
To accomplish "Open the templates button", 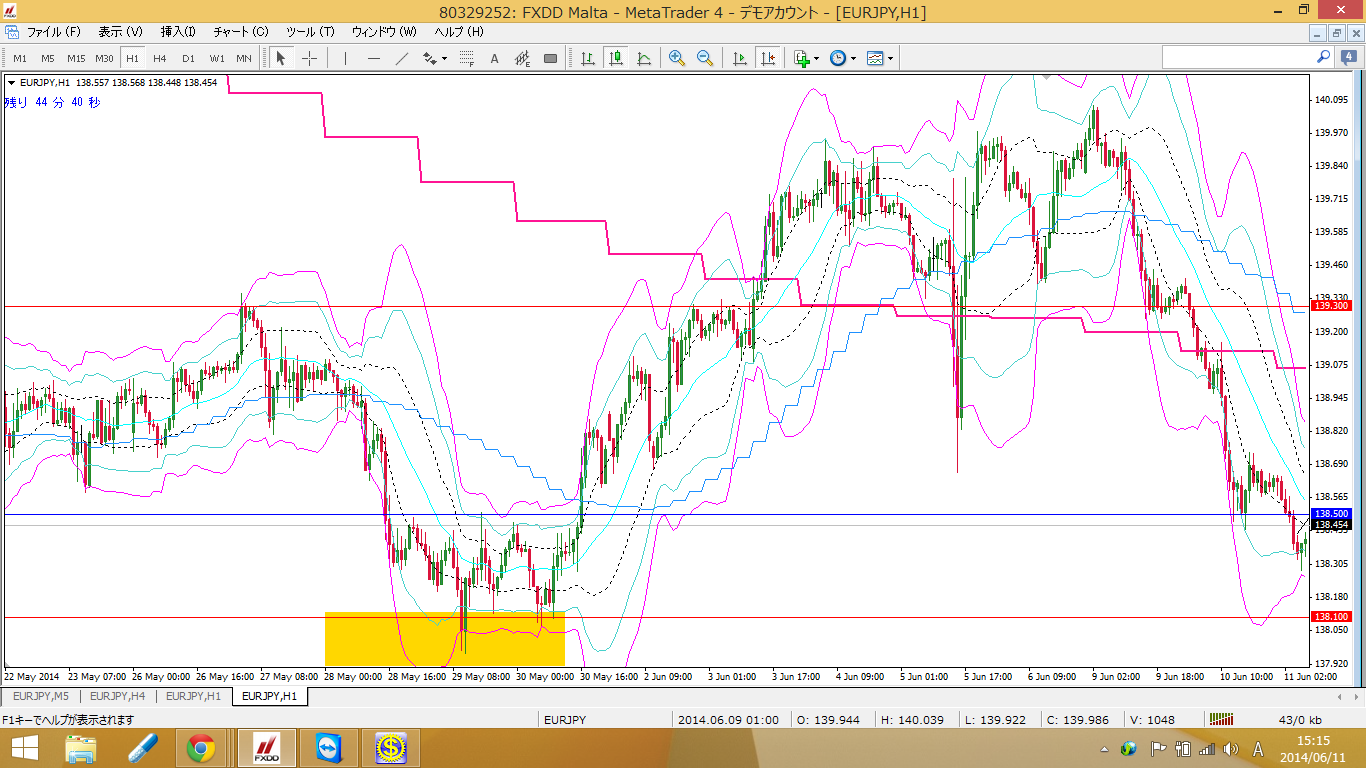I will click(875, 58).
